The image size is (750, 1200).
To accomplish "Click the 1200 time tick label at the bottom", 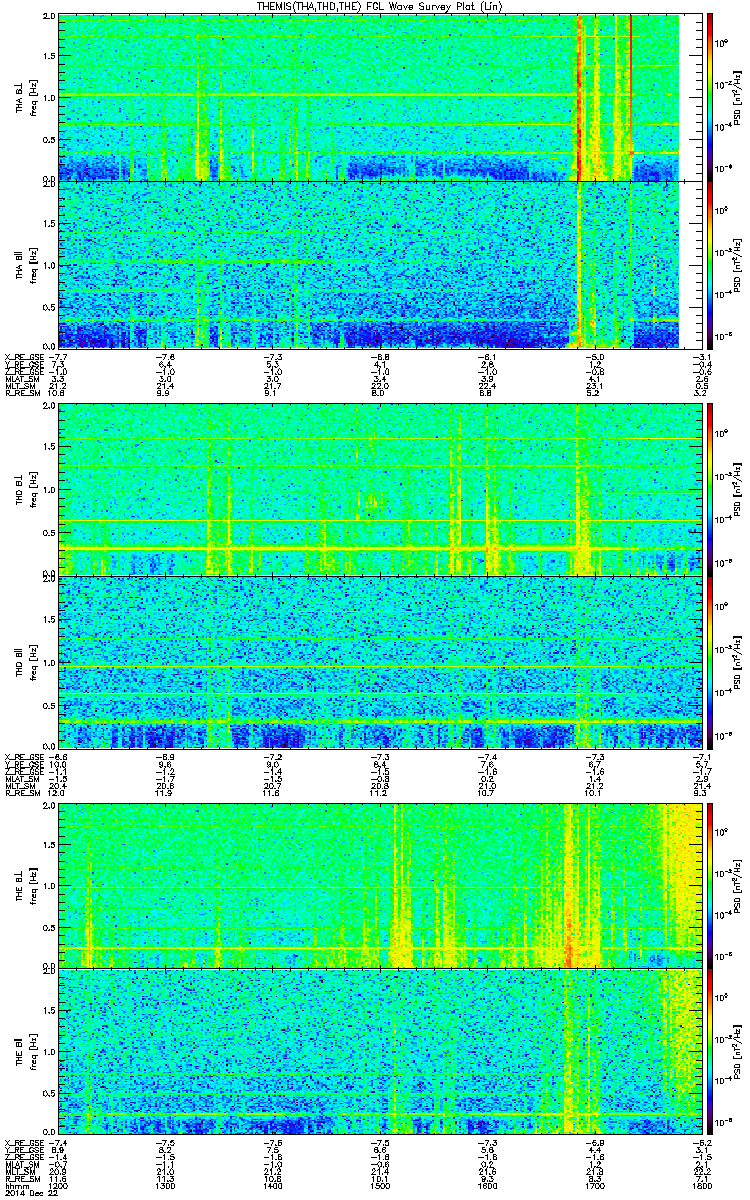I will 59,1187.
